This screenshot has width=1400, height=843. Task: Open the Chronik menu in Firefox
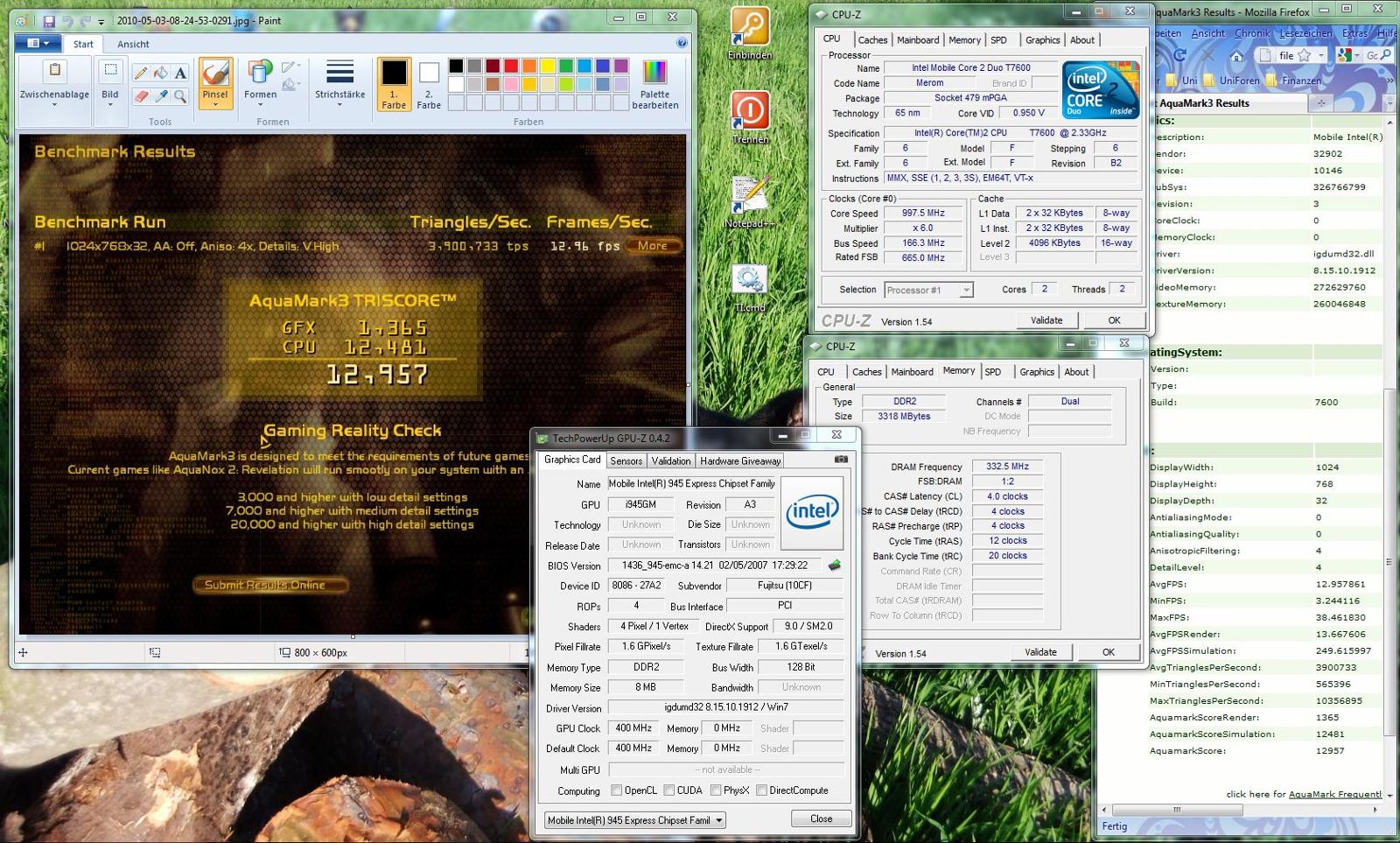pos(1252,33)
